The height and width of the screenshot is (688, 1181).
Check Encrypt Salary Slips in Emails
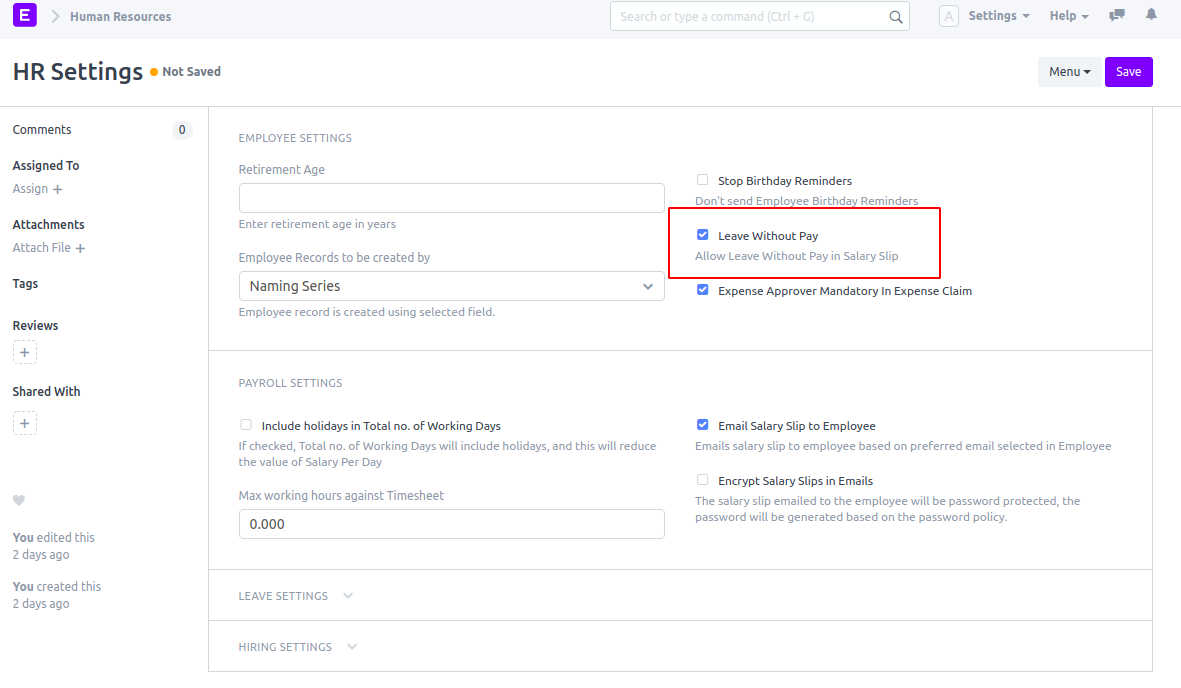pos(702,479)
